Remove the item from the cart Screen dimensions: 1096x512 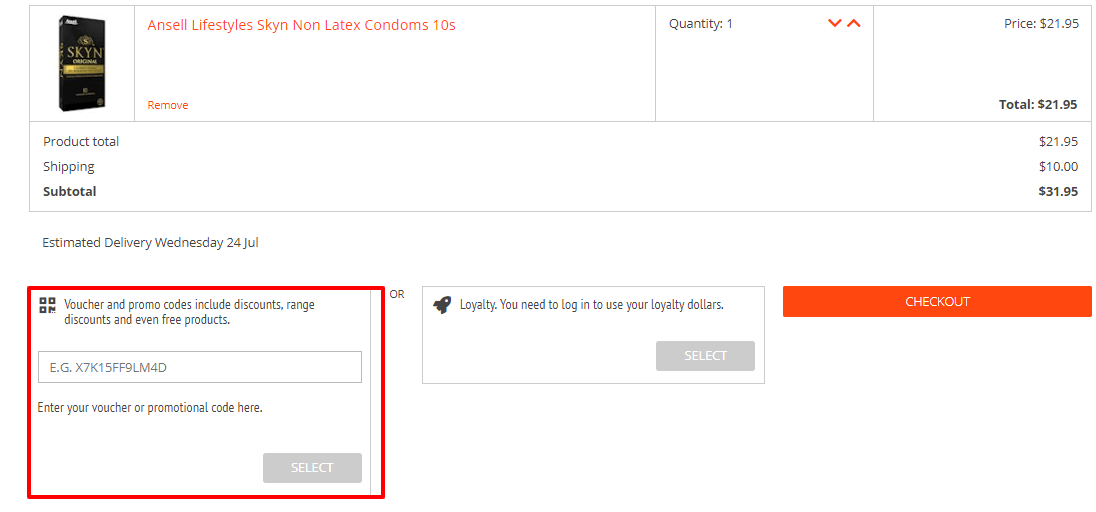168,105
